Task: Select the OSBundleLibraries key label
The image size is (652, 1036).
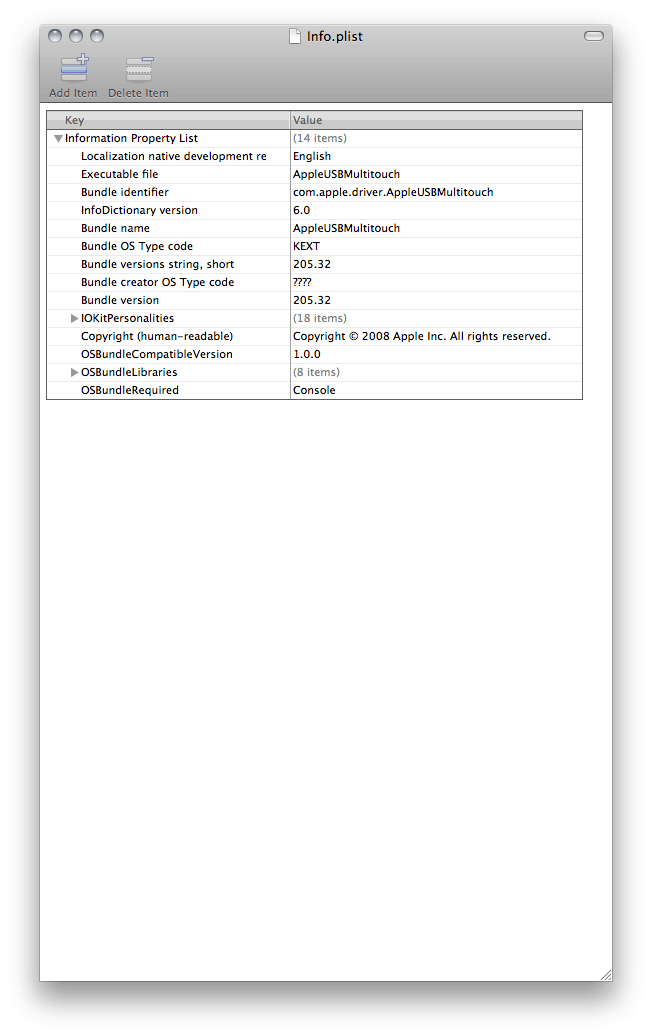Action: 129,373
